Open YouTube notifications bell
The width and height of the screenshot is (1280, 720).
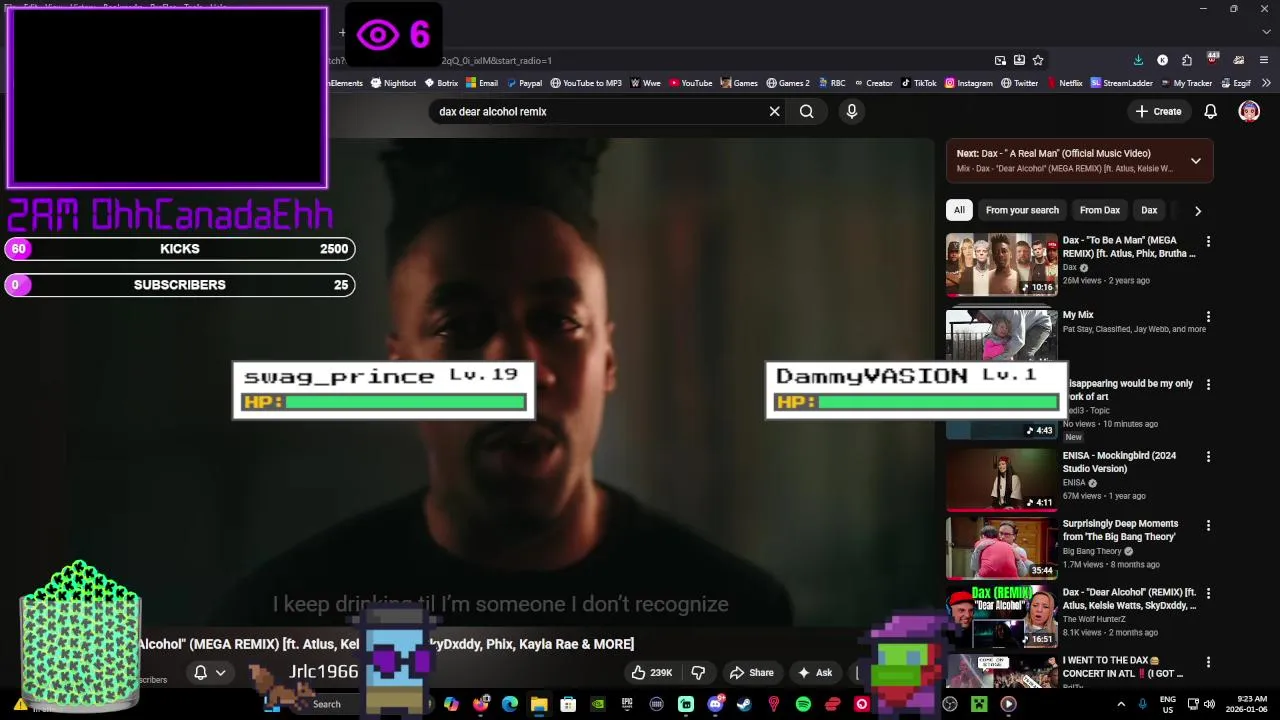click(x=1210, y=112)
